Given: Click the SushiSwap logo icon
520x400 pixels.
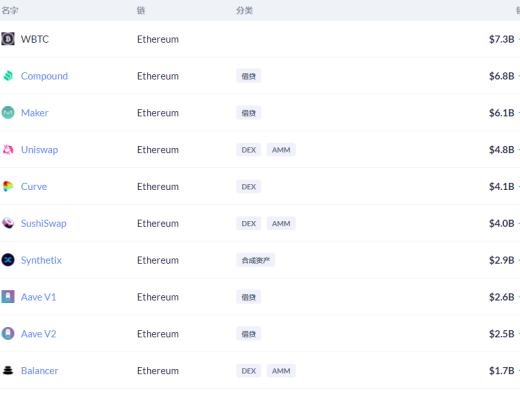Looking at the screenshot, I should [x=8, y=223].
